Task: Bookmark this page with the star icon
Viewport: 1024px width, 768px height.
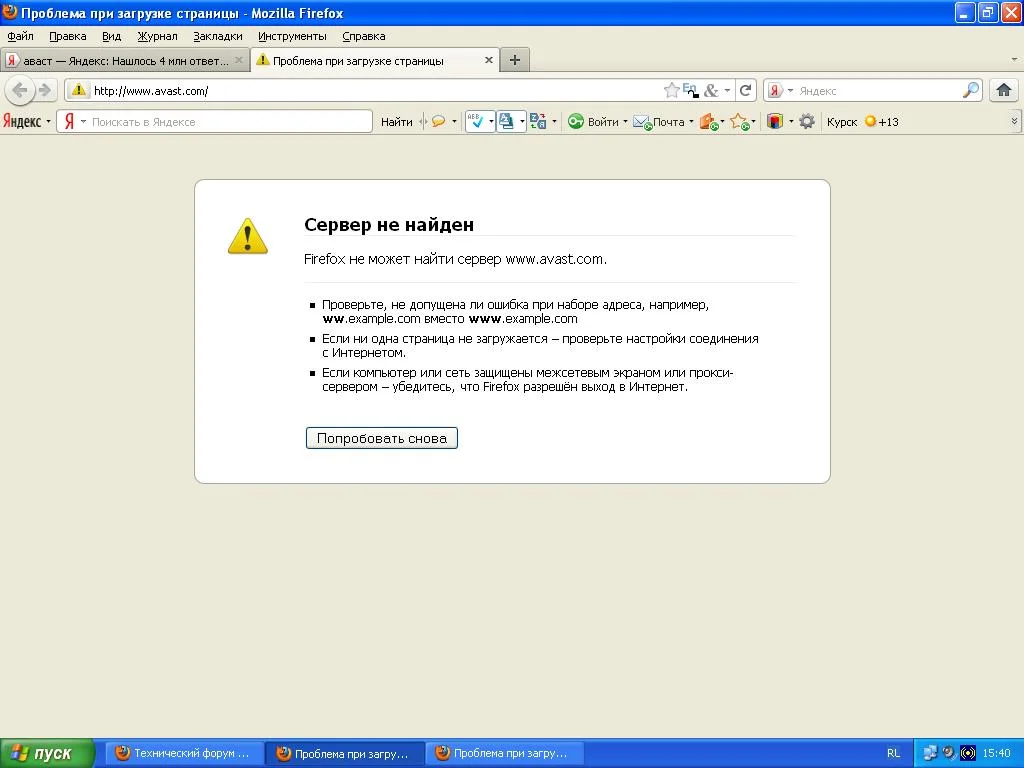Action: coord(671,90)
